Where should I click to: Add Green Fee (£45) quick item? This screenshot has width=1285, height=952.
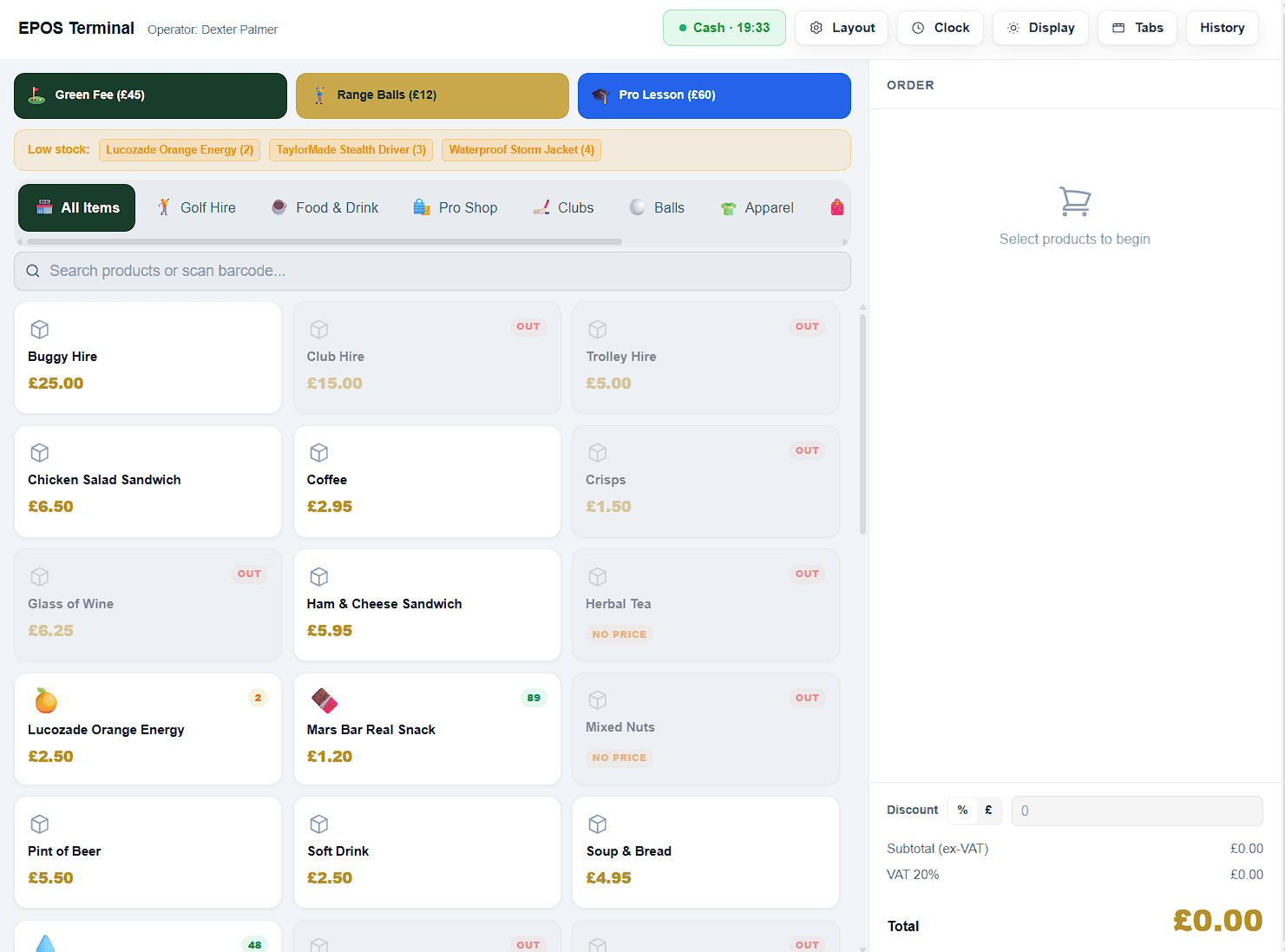150,95
